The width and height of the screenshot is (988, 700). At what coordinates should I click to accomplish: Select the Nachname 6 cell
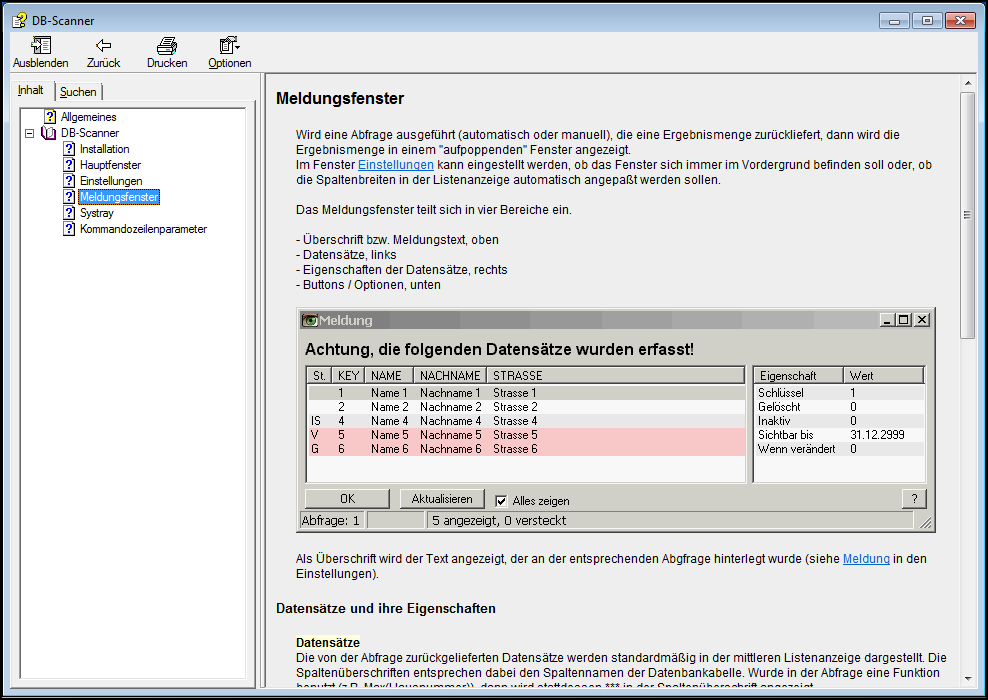tap(451, 449)
